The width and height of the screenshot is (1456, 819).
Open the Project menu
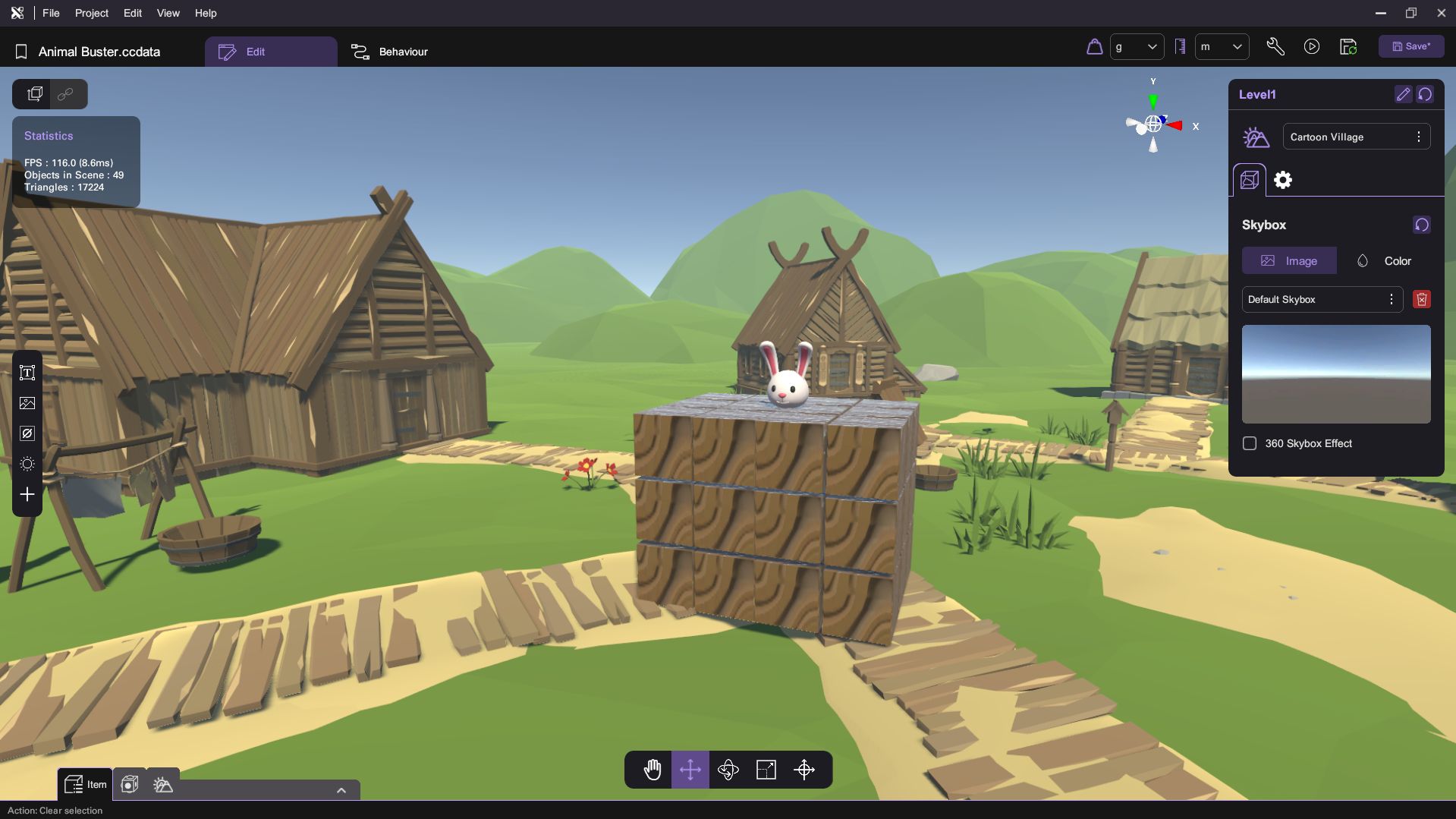pos(91,13)
